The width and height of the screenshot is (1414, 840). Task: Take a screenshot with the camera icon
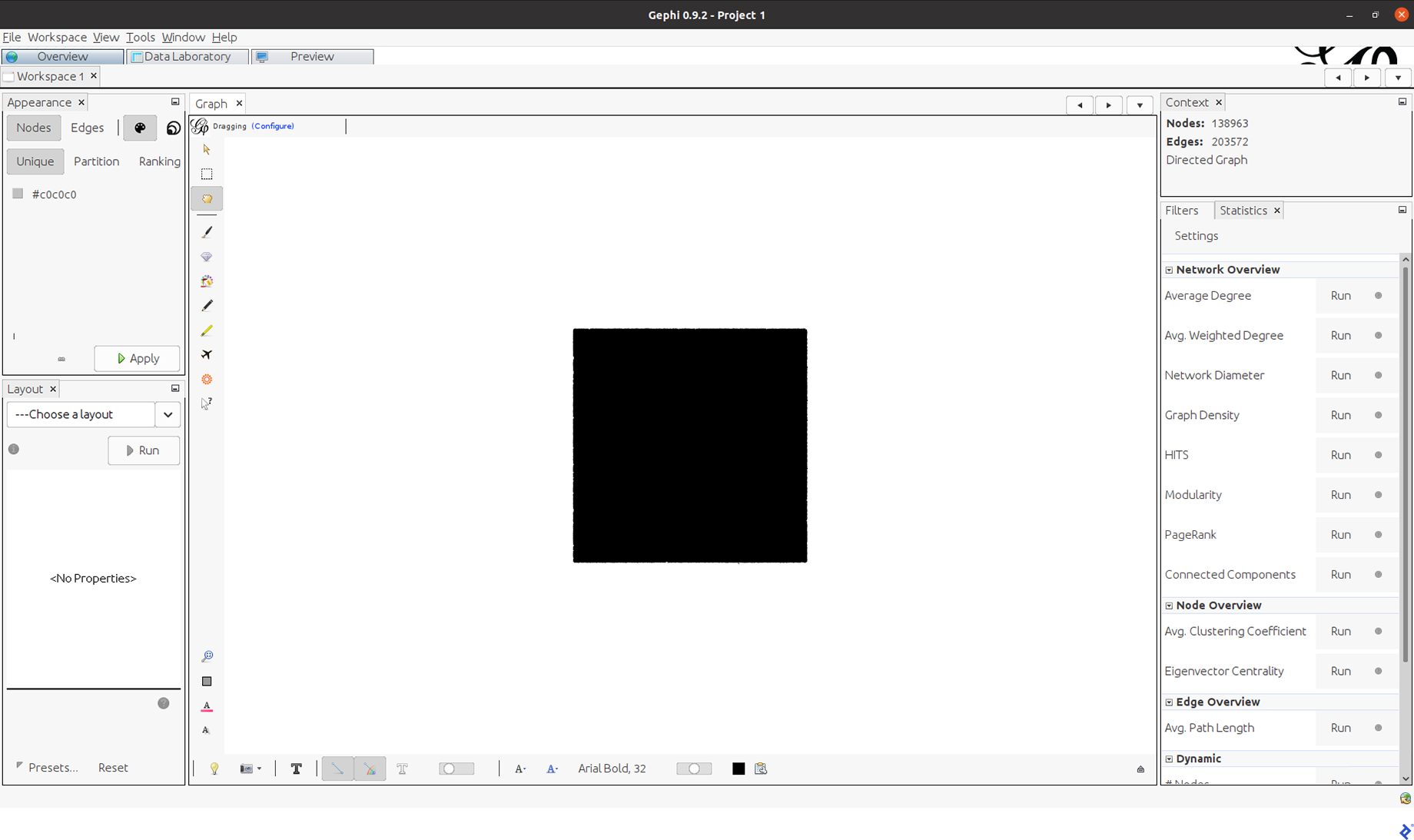coord(246,769)
